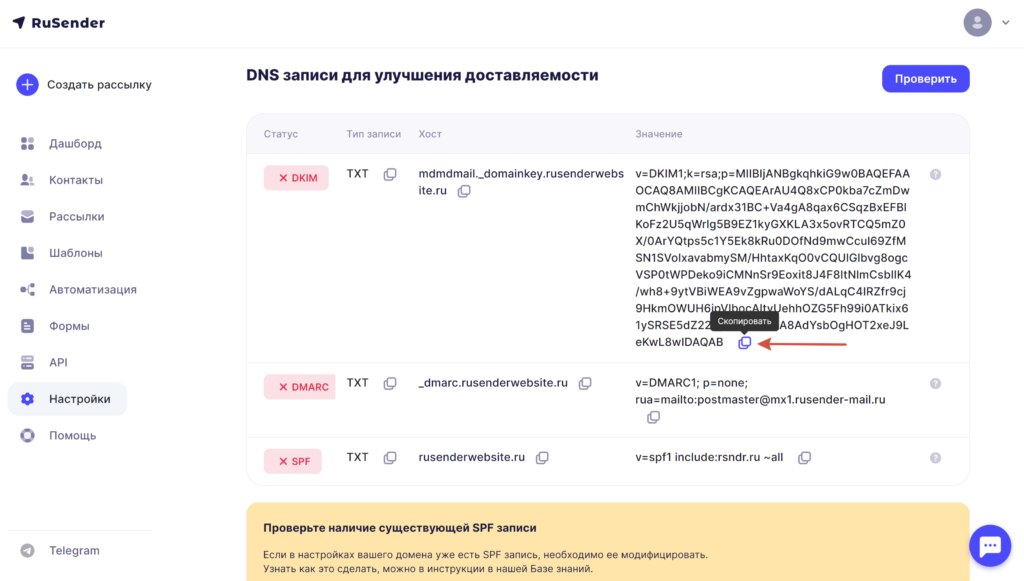Copy the DKIM value with the Скопировать icon
The width and height of the screenshot is (1024, 581).
pos(744,343)
